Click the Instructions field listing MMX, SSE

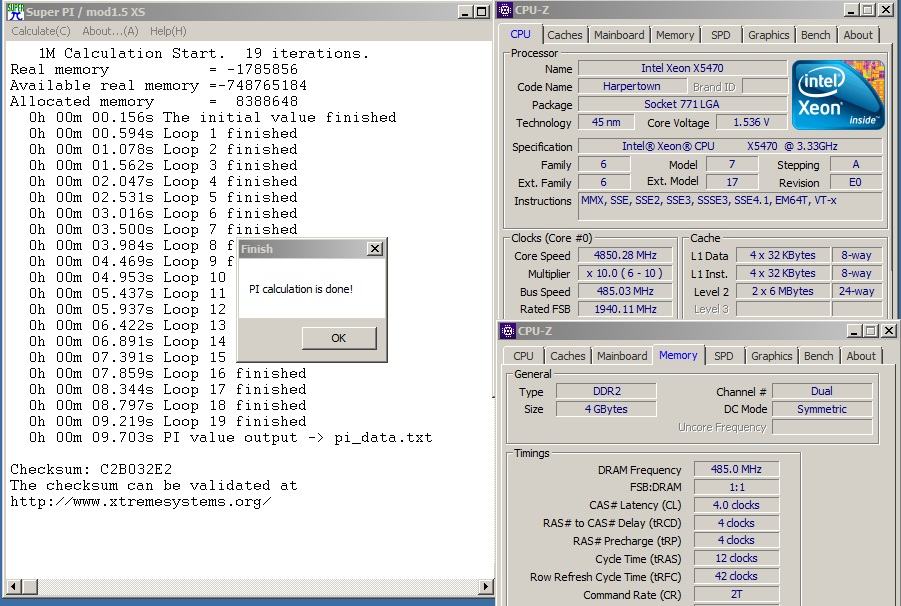(730, 206)
